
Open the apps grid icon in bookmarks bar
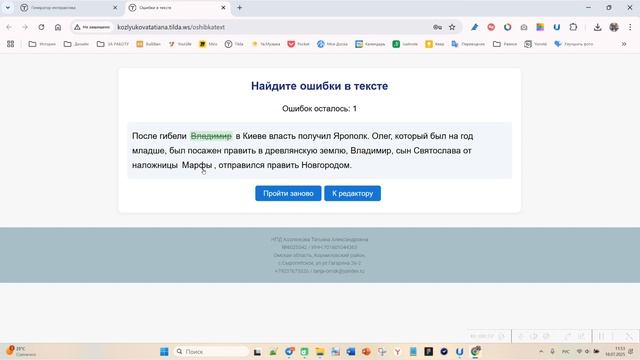point(11,44)
